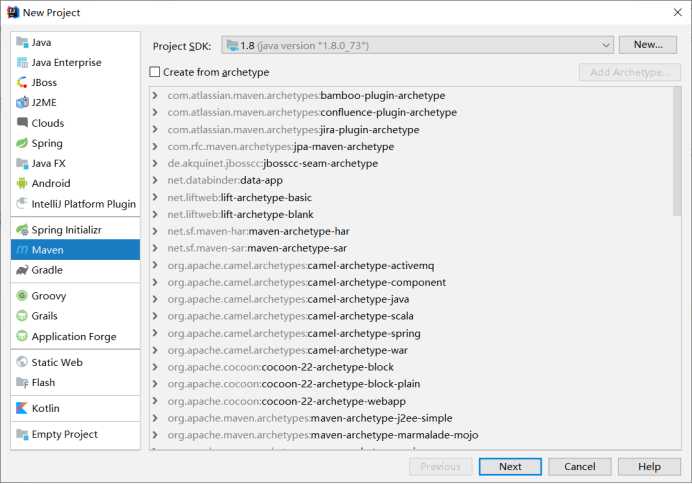Select the Java Enterprise label

click(66, 63)
